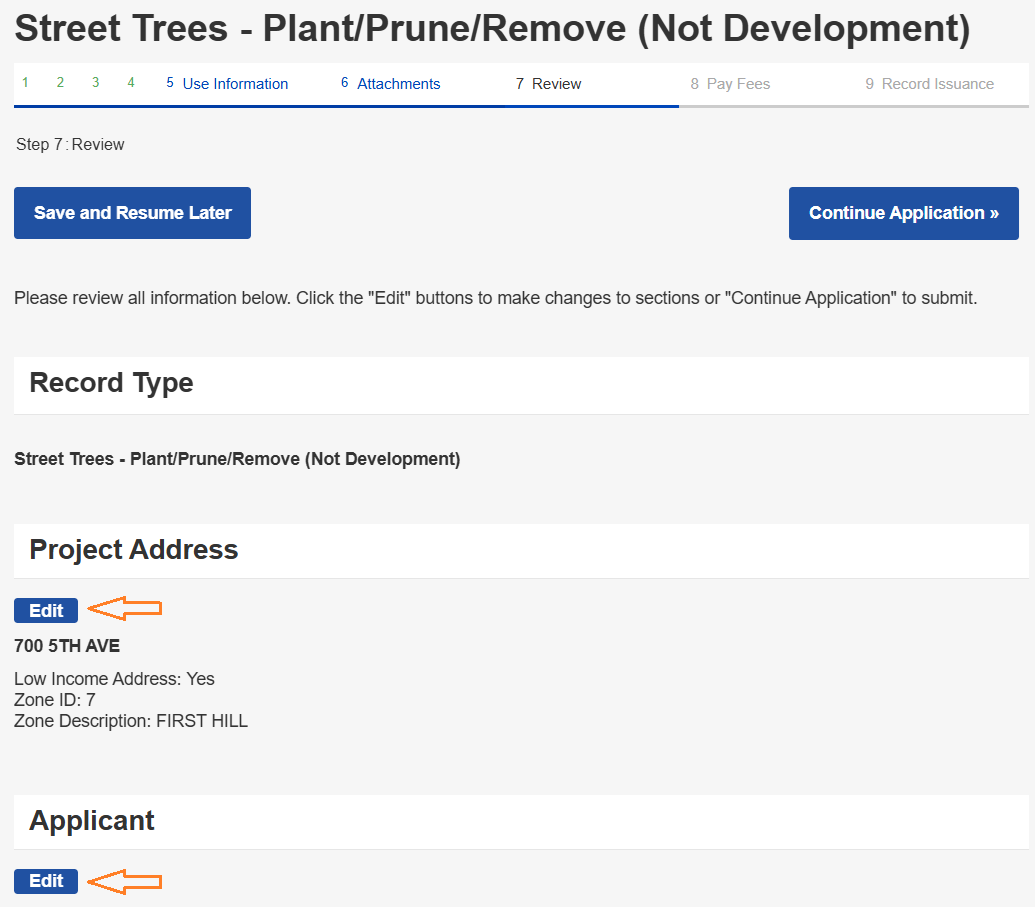Image resolution: width=1035 pixels, height=907 pixels.
Task: Open step 6 Attachments
Action: pos(391,84)
